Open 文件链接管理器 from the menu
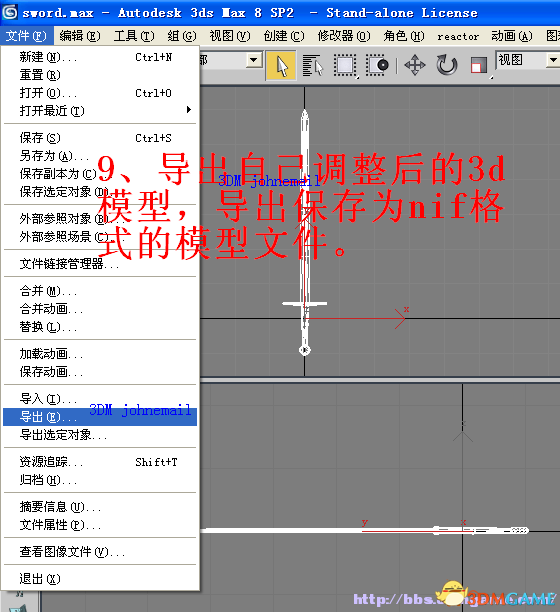This screenshot has height=612, width=560. point(100,264)
